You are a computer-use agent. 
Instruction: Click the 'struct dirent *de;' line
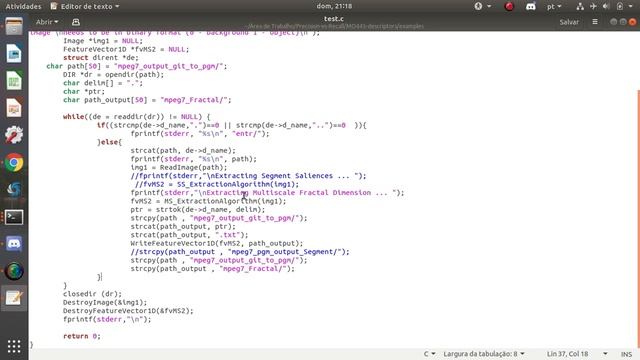pos(101,58)
